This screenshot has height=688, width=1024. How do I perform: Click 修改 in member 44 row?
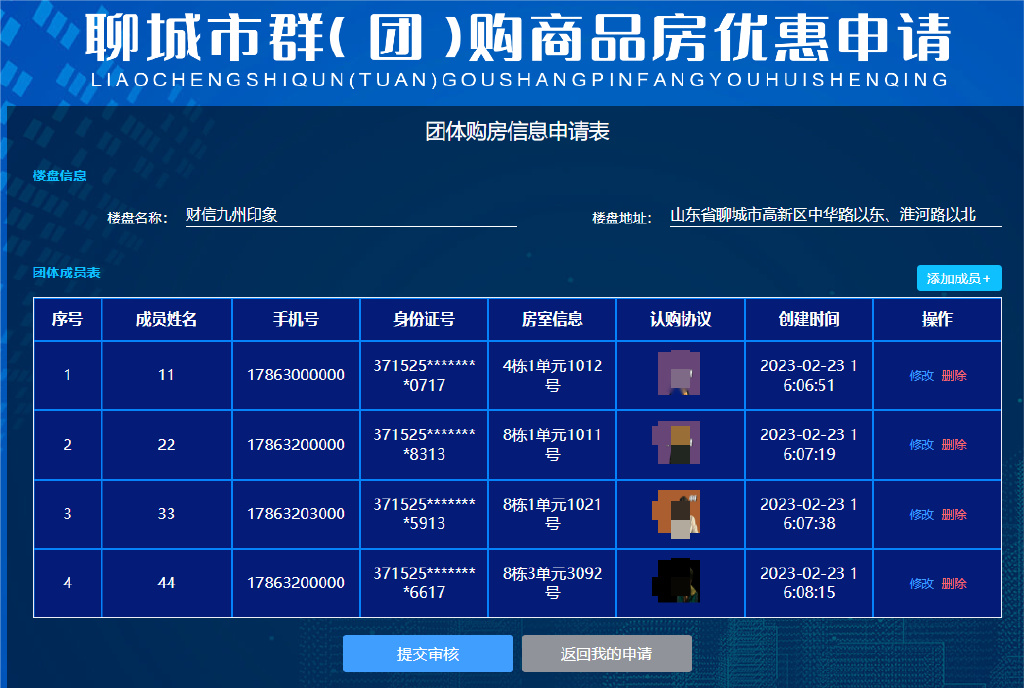[x=921, y=583]
